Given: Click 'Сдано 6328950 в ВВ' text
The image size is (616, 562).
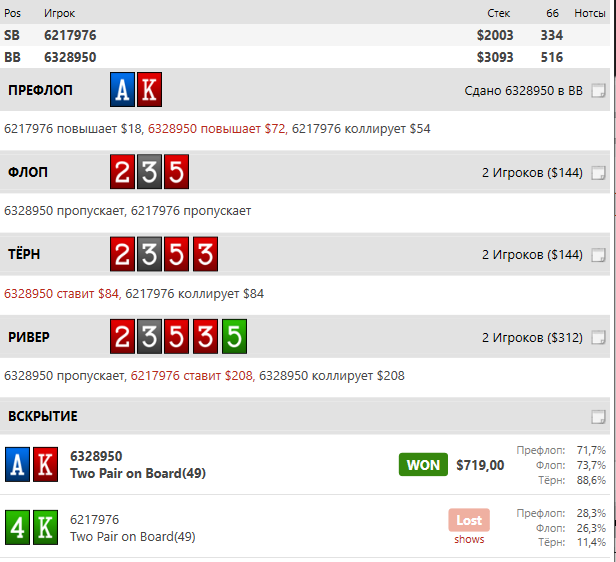Looking at the screenshot, I should coord(523,91).
